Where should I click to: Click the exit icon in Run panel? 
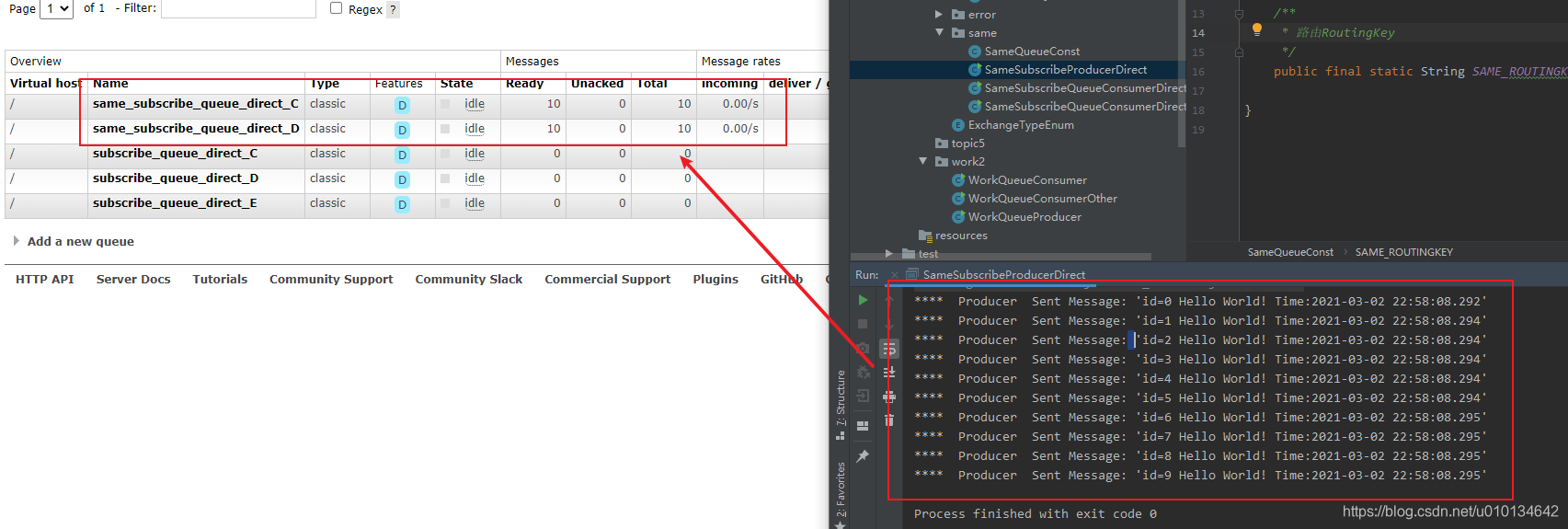click(863, 396)
